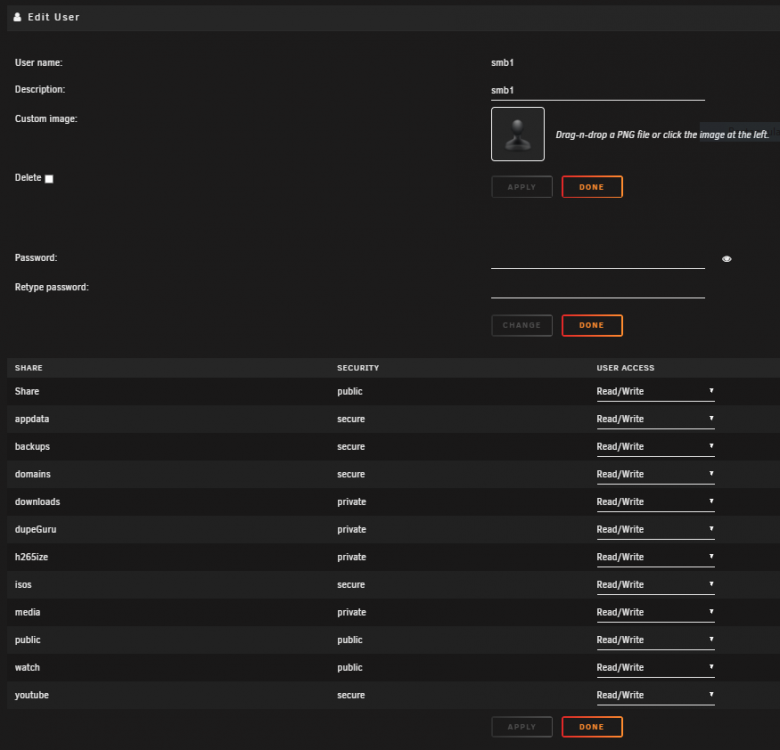The width and height of the screenshot is (780, 750).
Task: Open user access dropdown for media
Action: [x=655, y=612]
